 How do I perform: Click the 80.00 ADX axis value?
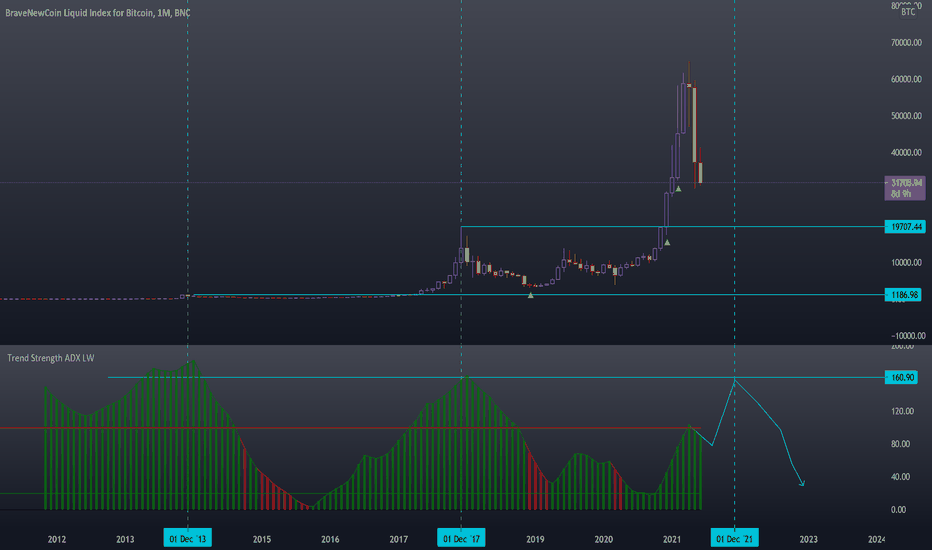click(x=902, y=444)
